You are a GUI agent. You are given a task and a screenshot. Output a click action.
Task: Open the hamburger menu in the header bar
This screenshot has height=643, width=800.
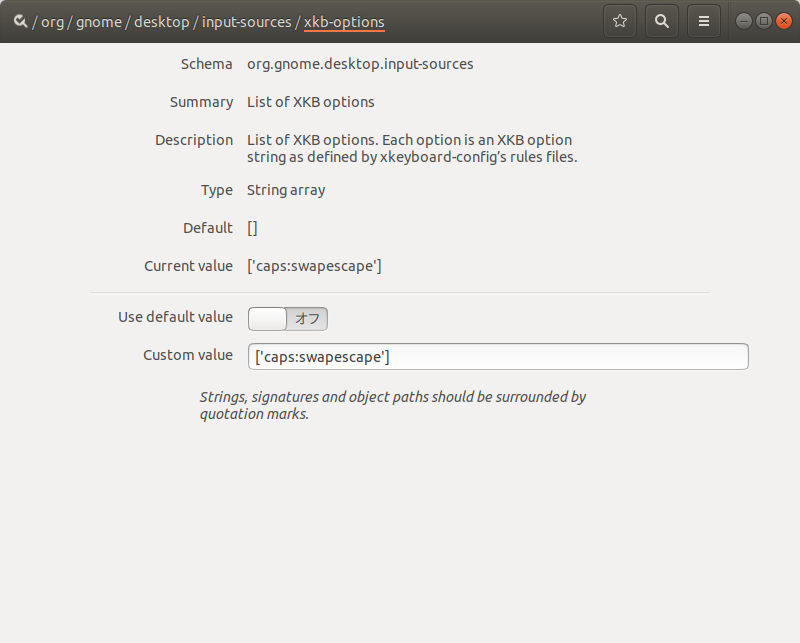point(703,20)
